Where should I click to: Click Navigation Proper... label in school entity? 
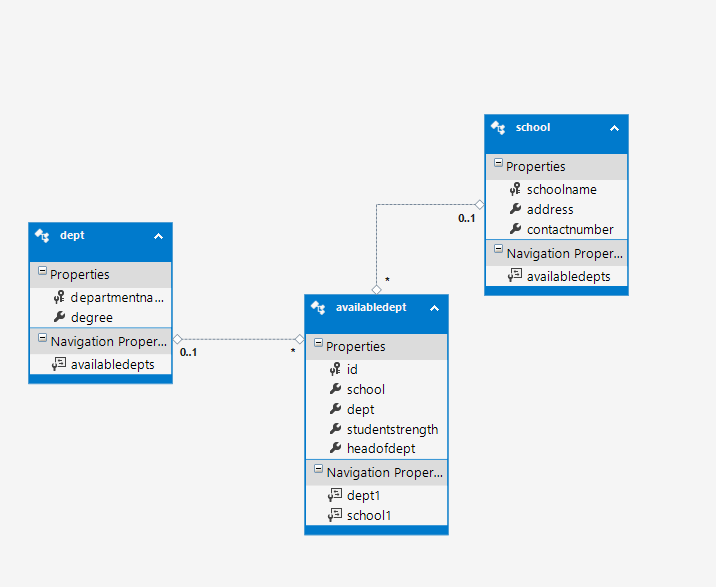(x=564, y=254)
